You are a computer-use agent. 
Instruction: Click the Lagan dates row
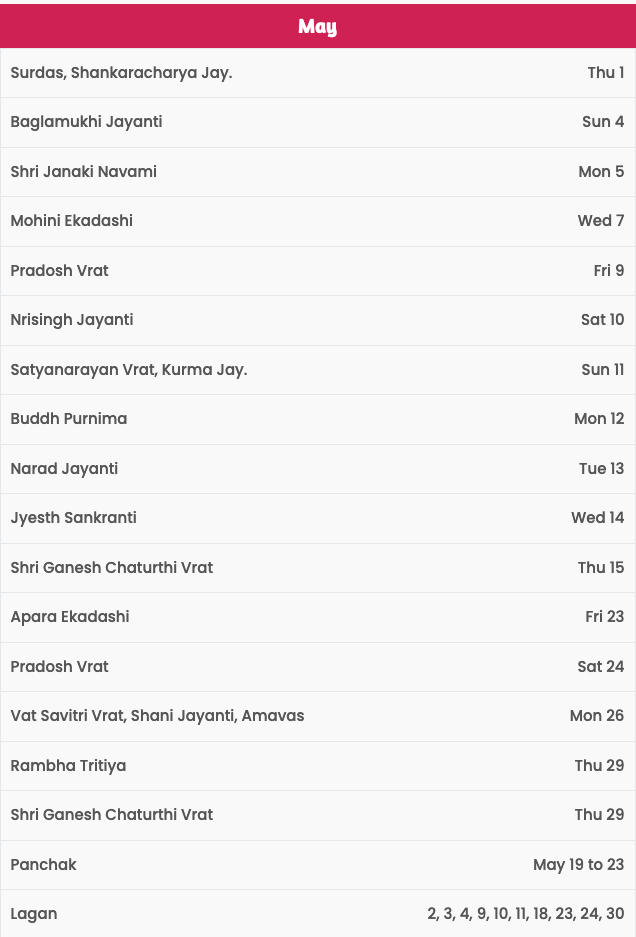pyautogui.click(x=317, y=914)
